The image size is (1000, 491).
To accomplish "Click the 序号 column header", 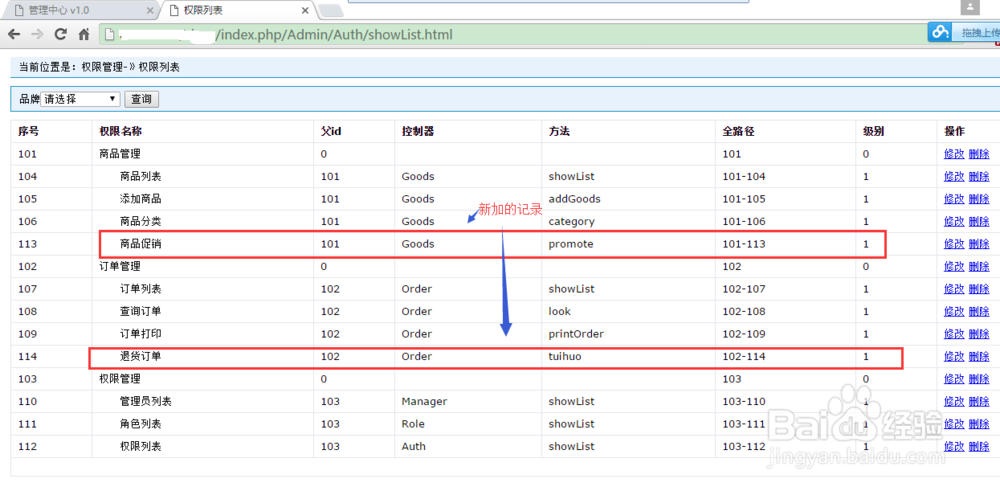I will (x=29, y=131).
